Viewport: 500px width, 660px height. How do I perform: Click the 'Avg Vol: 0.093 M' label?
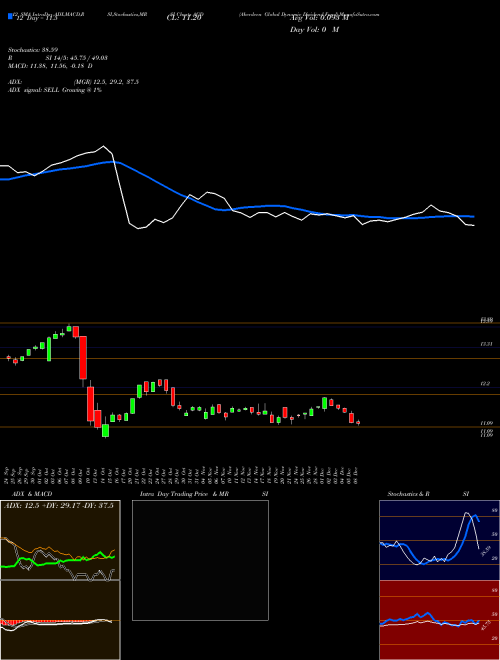319,18
